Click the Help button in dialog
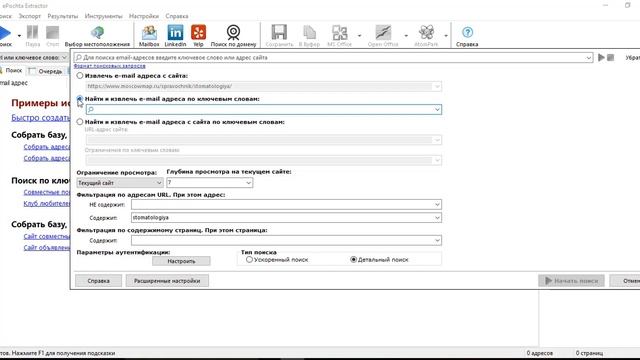The image size is (640, 360). [x=98, y=281]
